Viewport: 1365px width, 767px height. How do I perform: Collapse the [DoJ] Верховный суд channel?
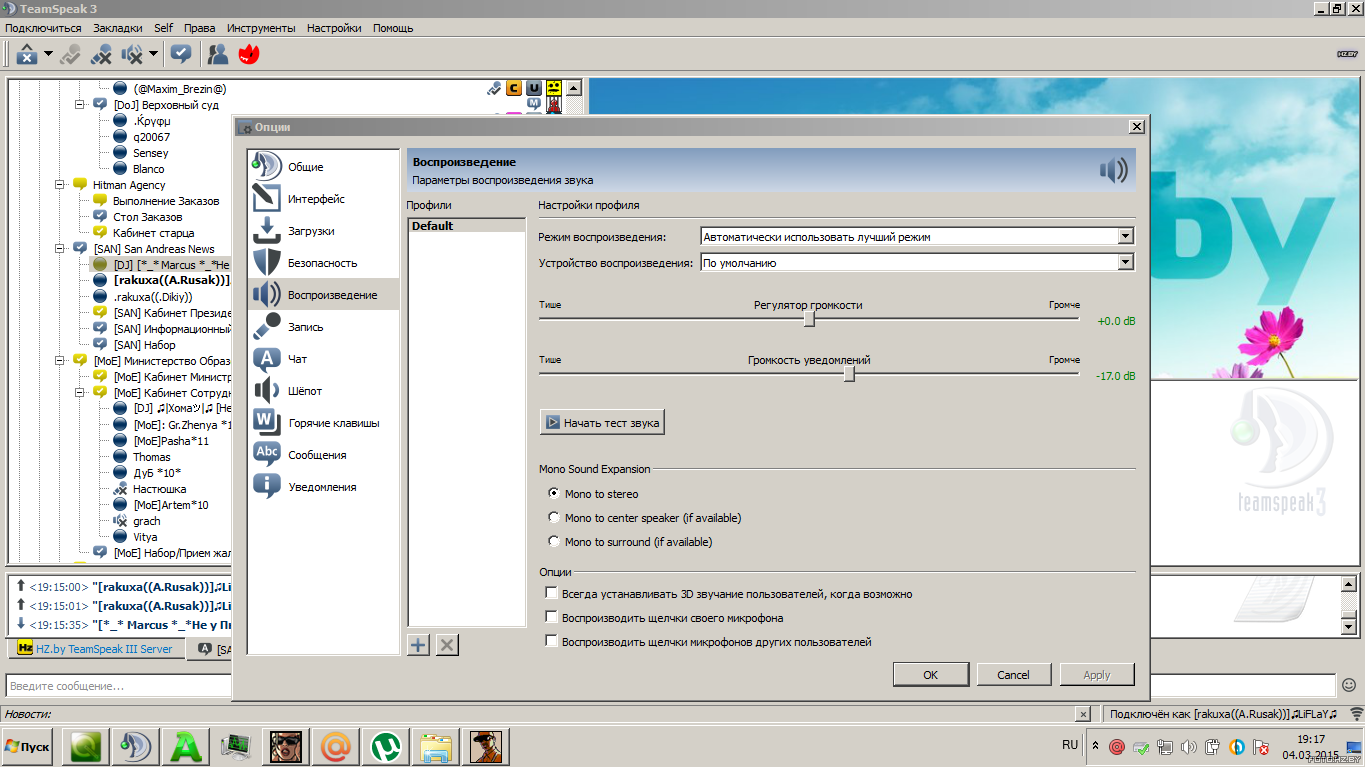coord(80,105)
